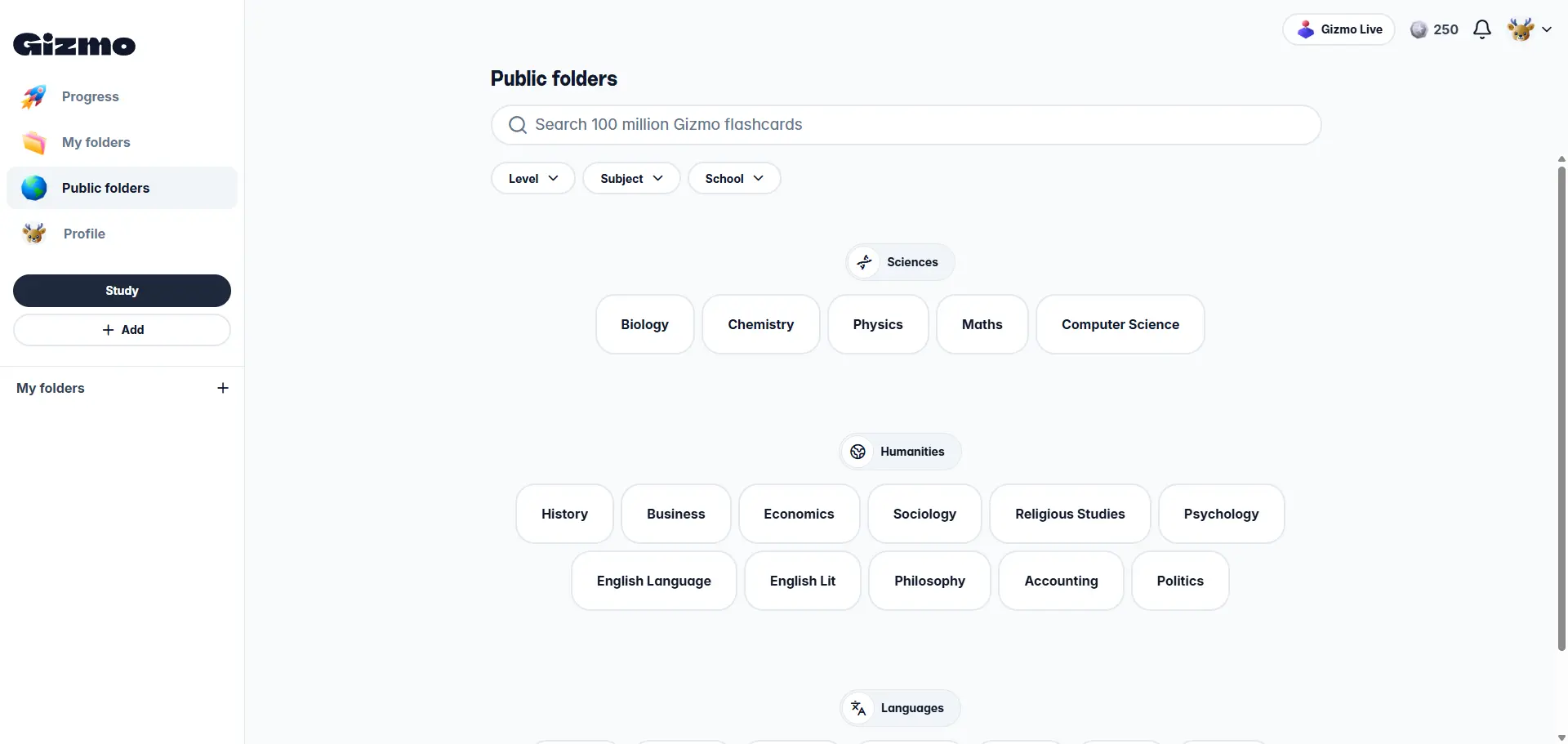
Task: Click the page vertical scrollbar
Action: [1561, 408]
